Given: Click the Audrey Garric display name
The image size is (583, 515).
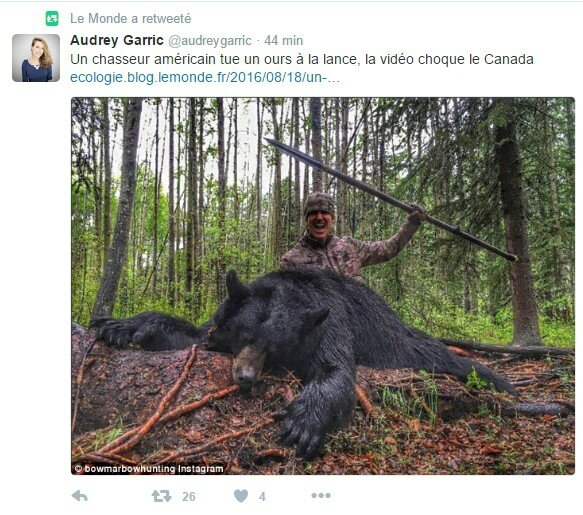Looking at the screenshot, I should point(117,40).
